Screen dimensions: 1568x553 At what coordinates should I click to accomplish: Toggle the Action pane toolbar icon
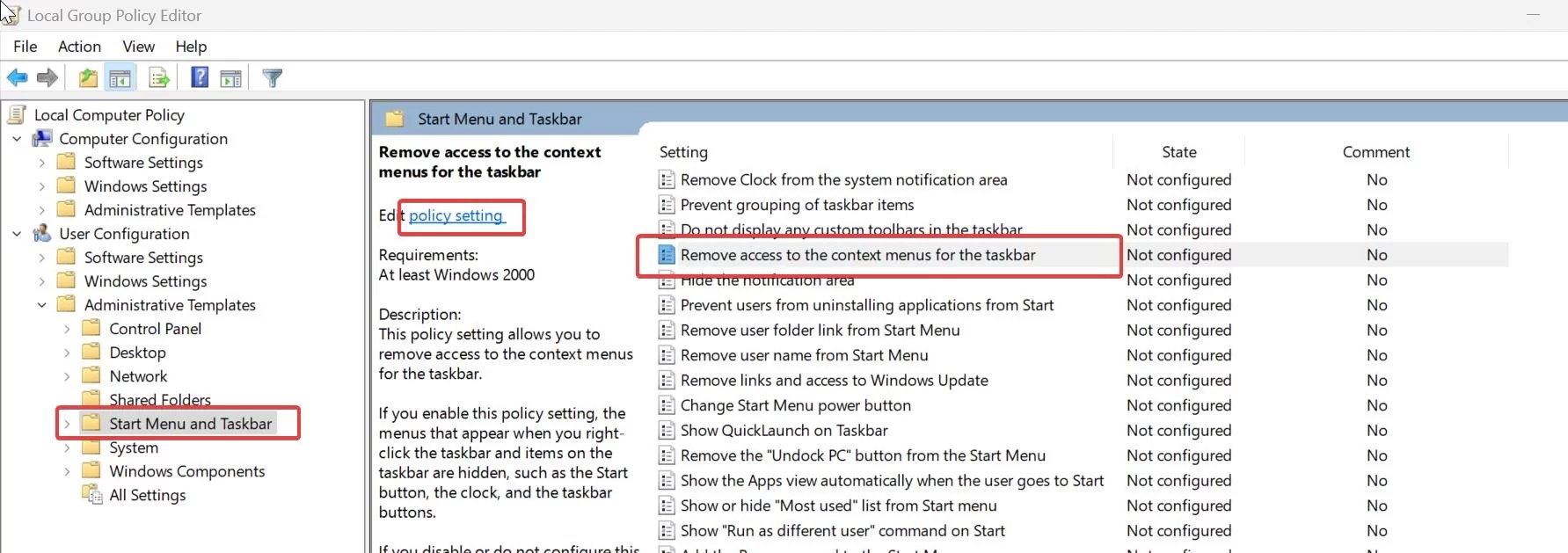tap(230, 78)
